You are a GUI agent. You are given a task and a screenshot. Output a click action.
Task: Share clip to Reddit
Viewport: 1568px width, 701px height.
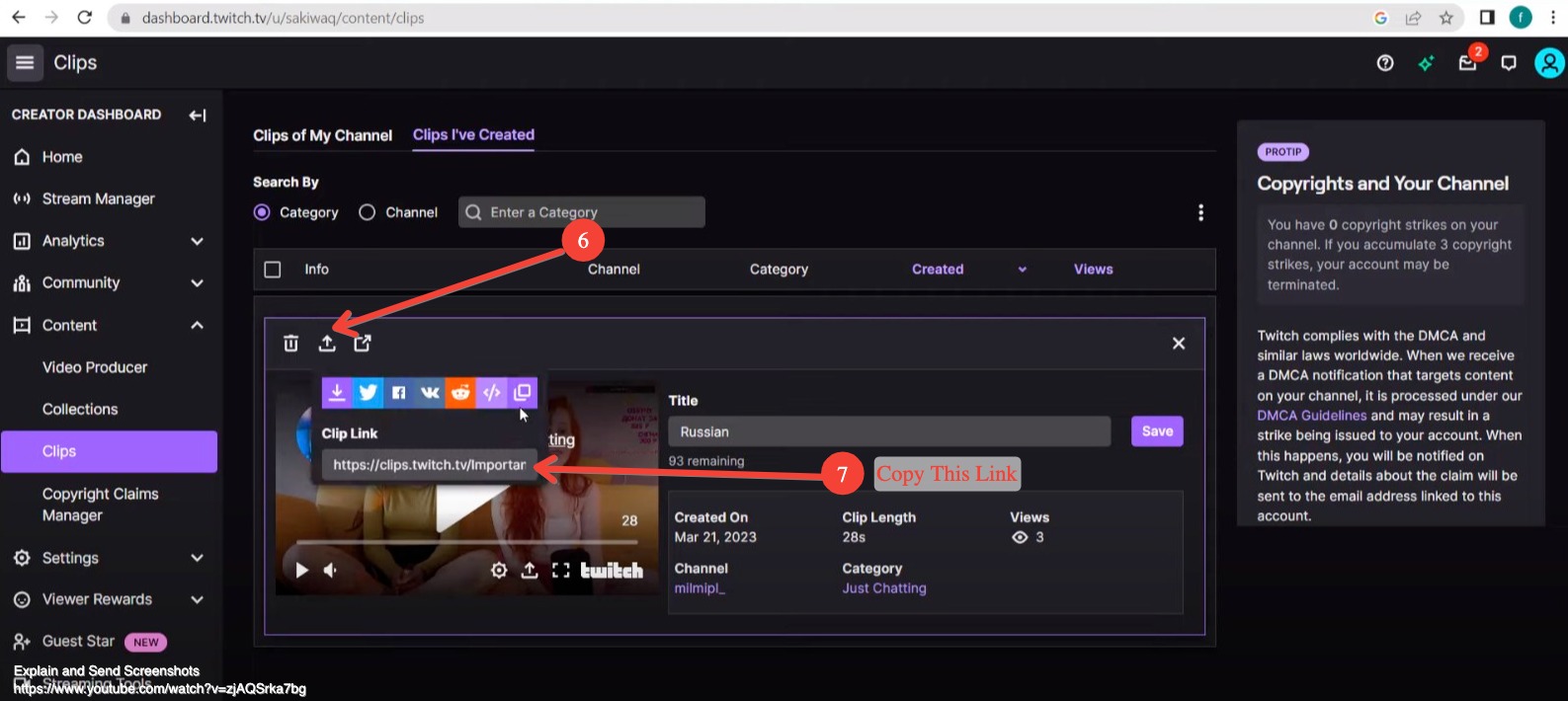[460, 392]
